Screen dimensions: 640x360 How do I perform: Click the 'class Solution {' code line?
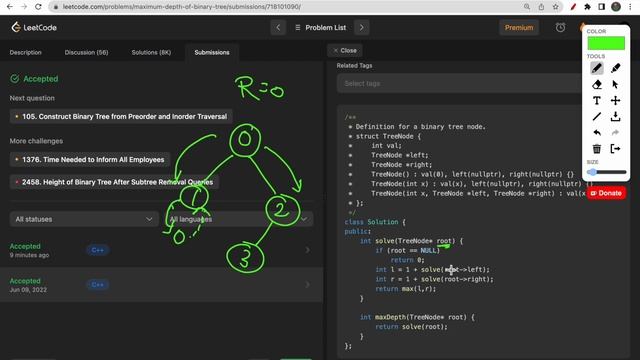[x=375, y=222]
